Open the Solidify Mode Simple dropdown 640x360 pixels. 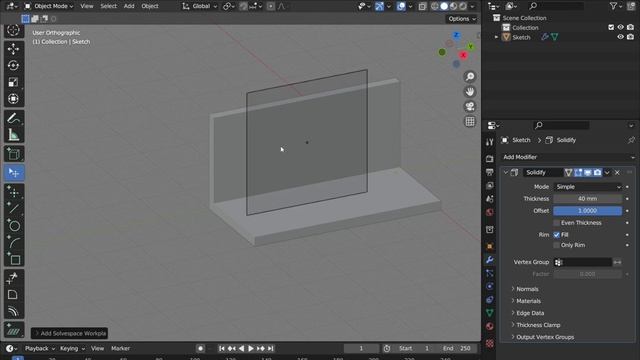(x=588, y=187)
